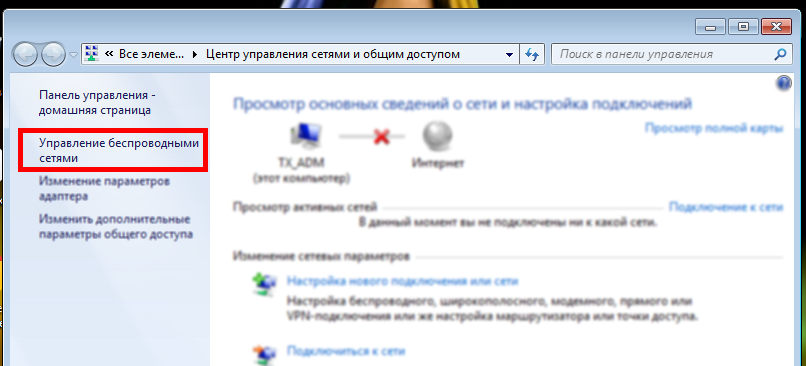
Task: Open «Изменение параметров адаптера» link
Action: click(104, 189)
